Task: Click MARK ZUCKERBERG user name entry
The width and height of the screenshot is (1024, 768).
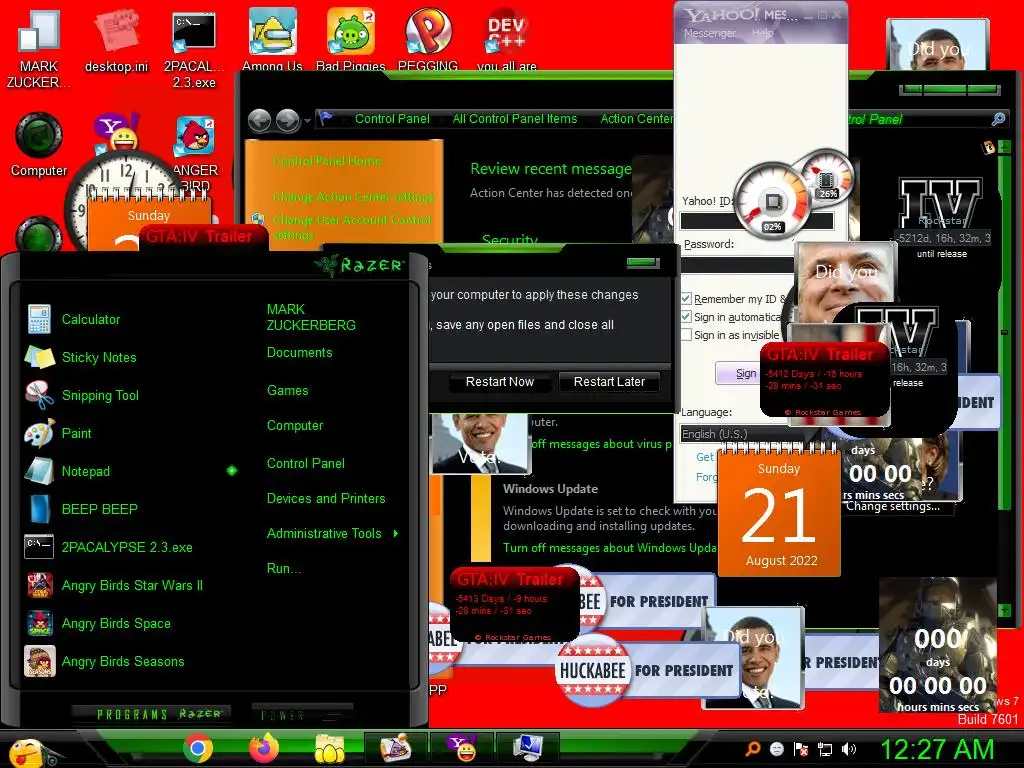Action: tap(311, 317)
